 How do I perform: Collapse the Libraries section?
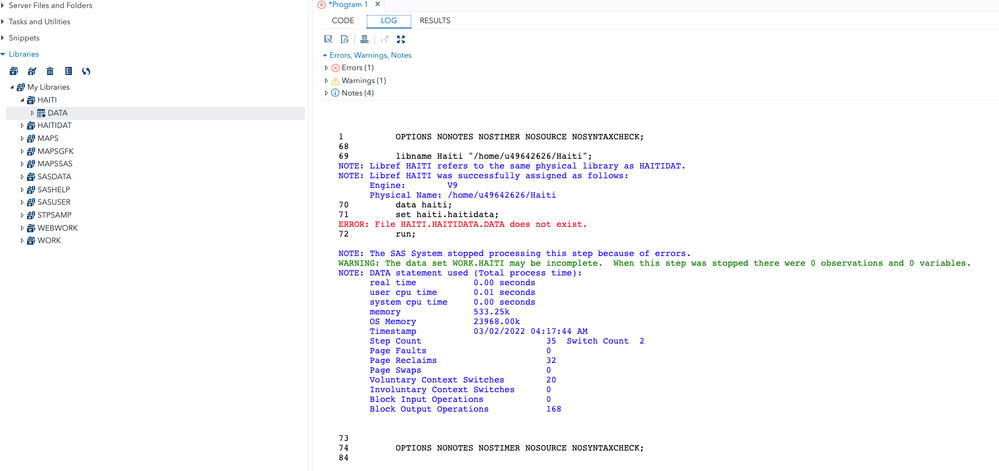(x=3, y=54)
